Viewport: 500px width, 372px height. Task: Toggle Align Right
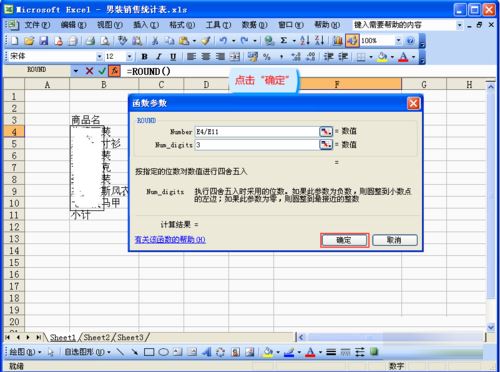tap(220, 57)
